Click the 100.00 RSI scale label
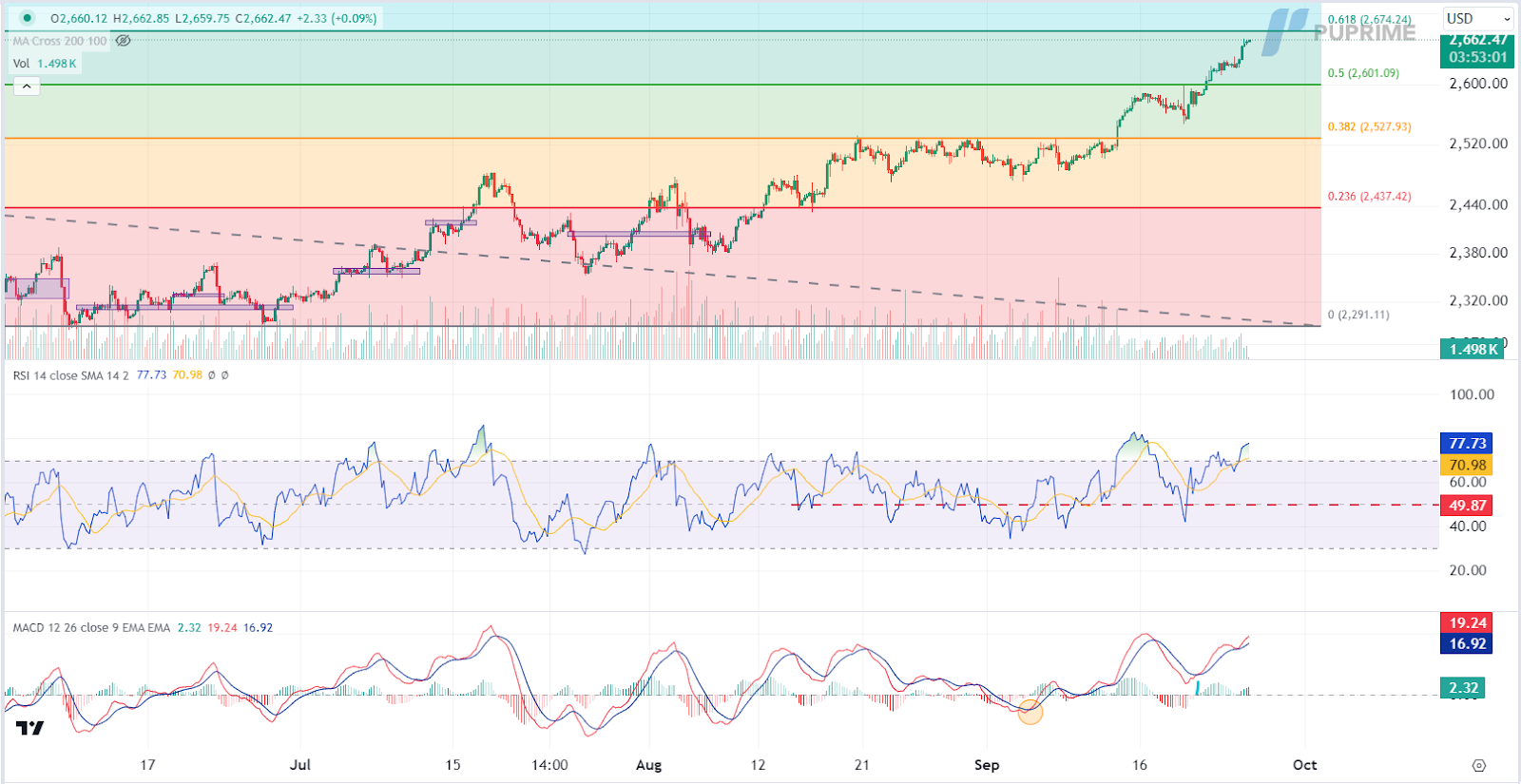 coord(1472,394)
